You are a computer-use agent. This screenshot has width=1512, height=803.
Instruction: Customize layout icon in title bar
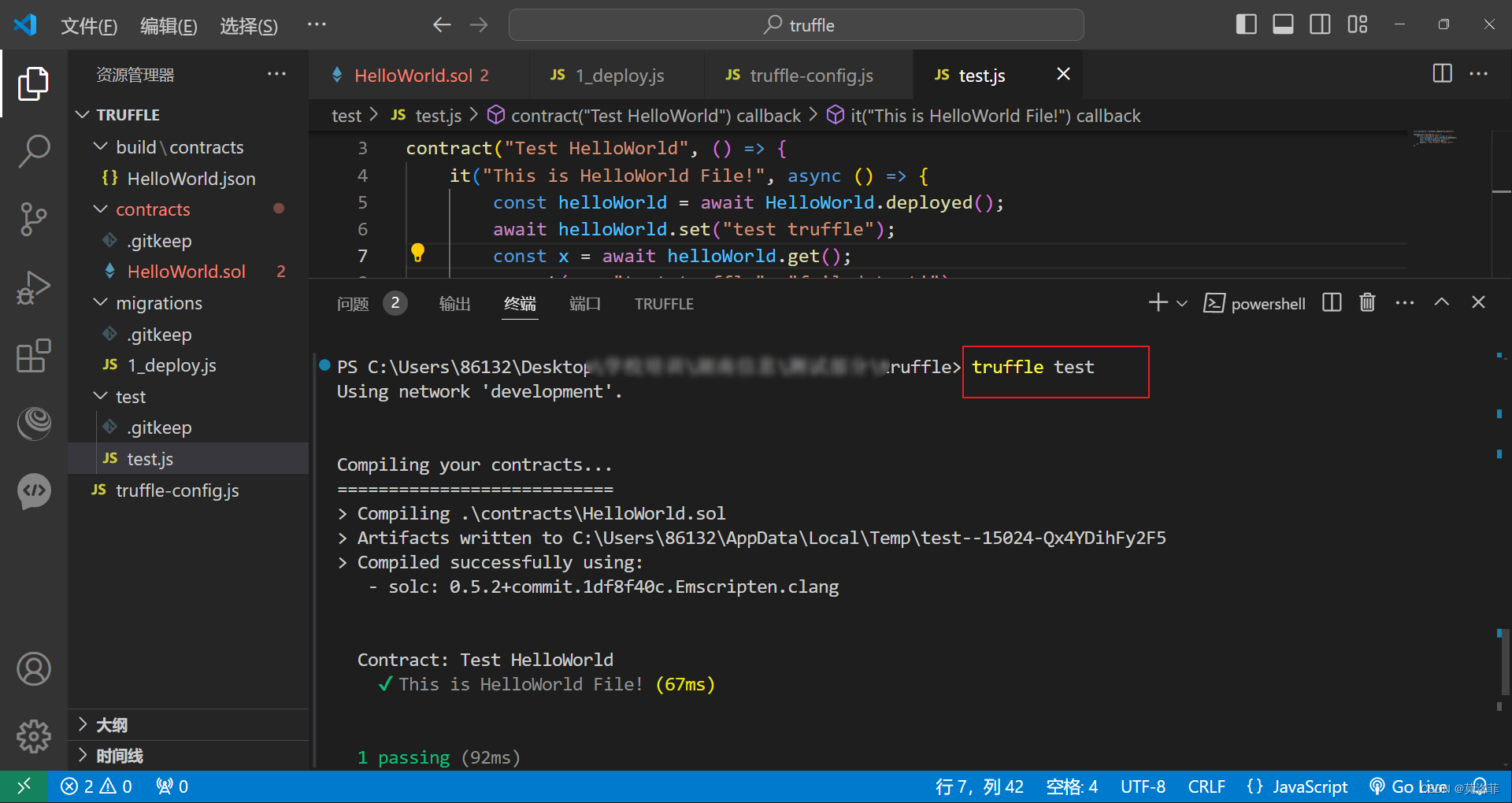point(1357,24)
